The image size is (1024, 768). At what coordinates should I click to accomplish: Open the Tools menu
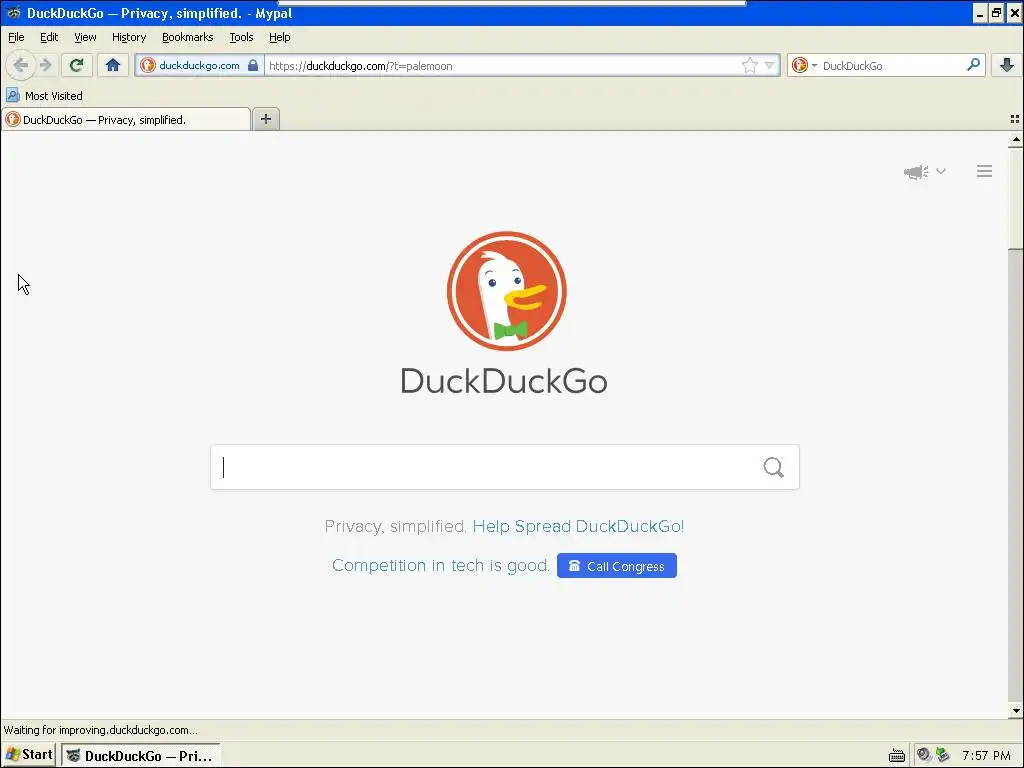tap(241, 37)
